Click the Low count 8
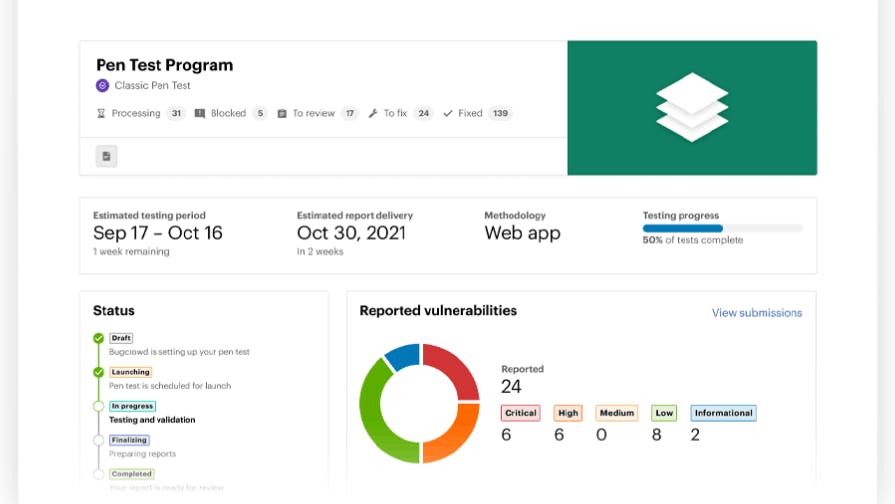This screenshot has height=504, width=895. tap(656, 435)
